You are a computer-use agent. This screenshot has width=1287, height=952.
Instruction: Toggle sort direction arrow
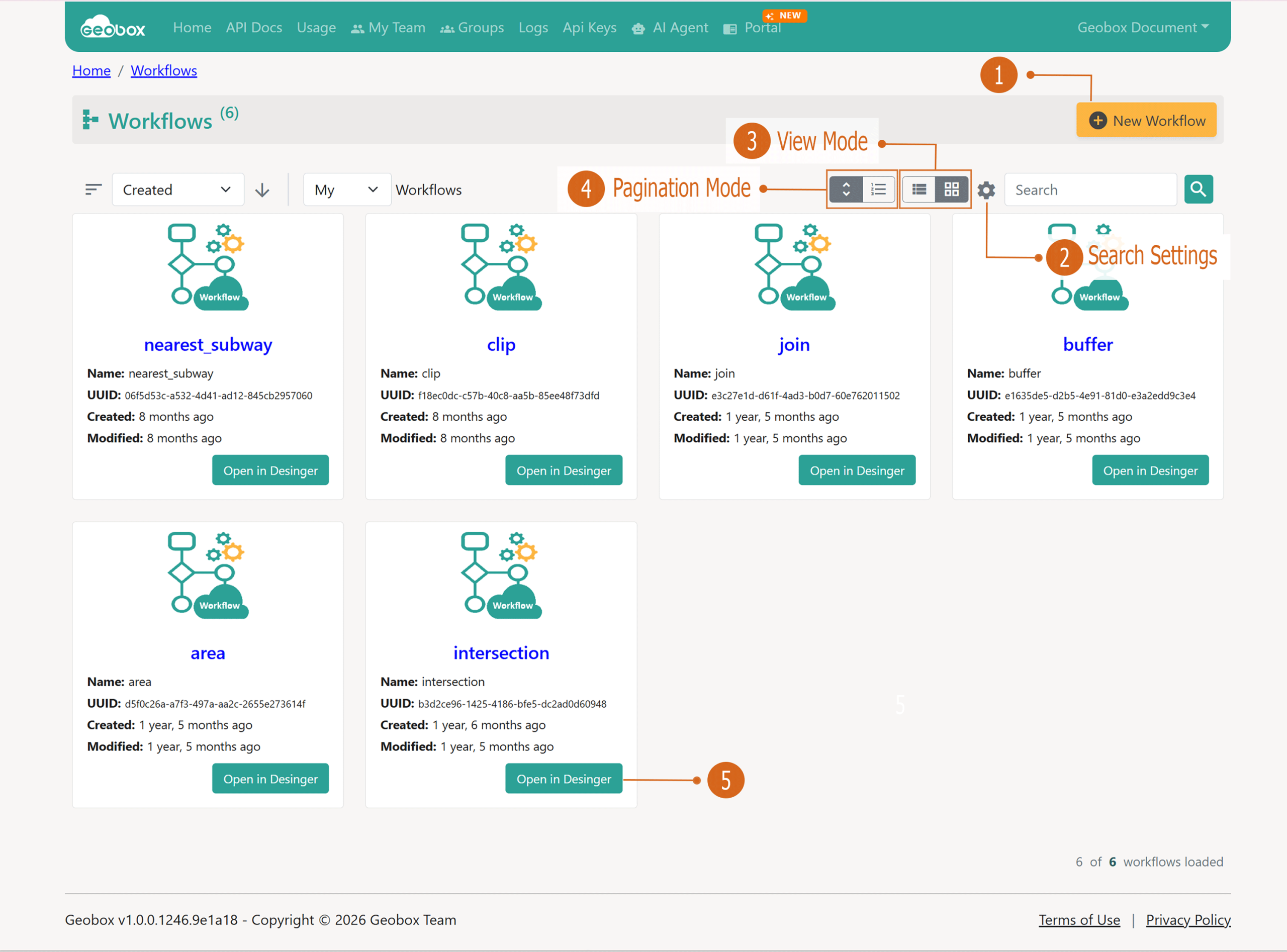coord(262,189)
